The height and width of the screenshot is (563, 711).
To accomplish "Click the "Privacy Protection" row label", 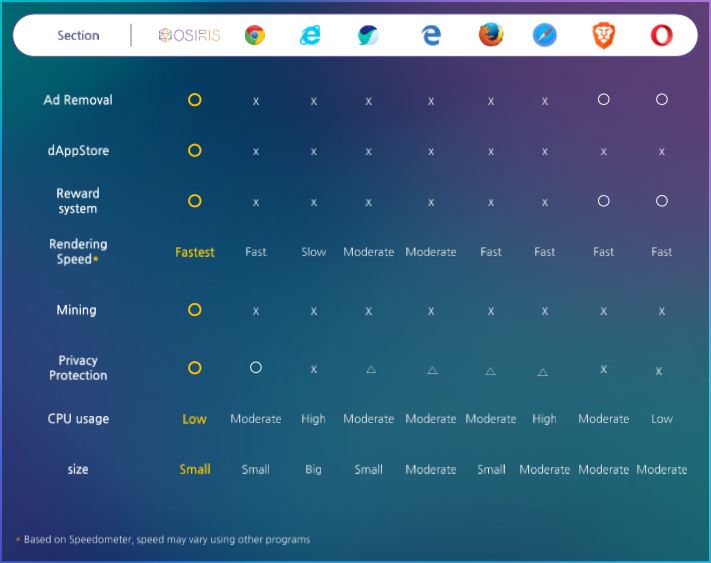I will 78,368.
